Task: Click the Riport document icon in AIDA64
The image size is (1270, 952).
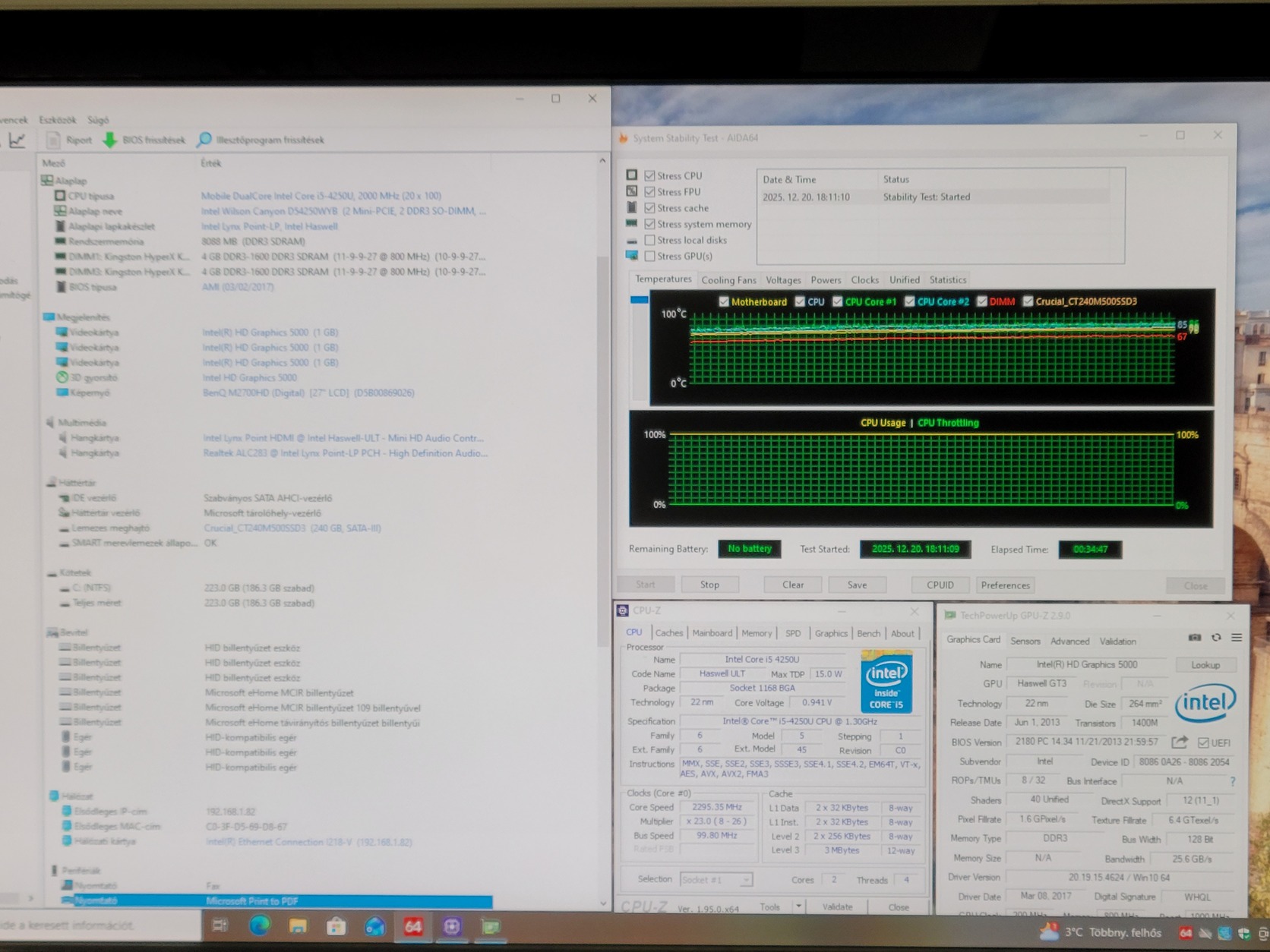Action: 53,140
